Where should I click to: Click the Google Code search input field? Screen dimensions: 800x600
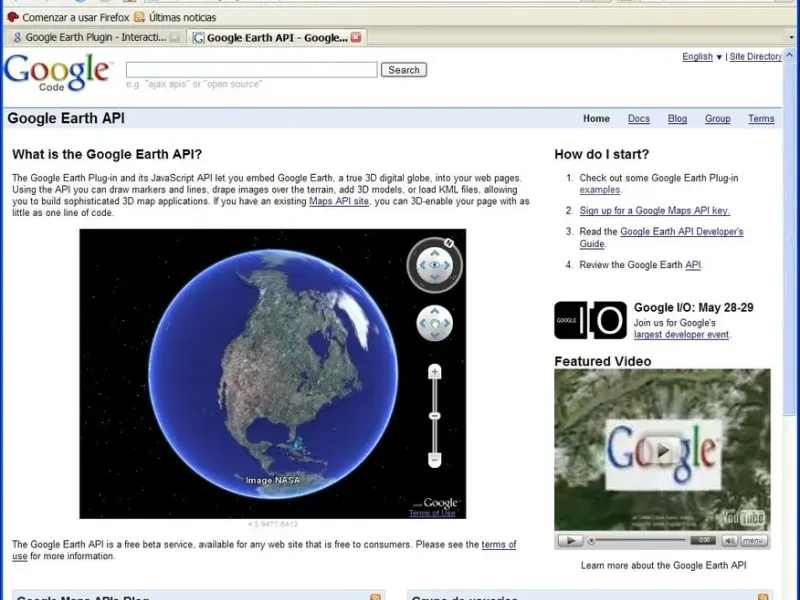click(251, 70)
